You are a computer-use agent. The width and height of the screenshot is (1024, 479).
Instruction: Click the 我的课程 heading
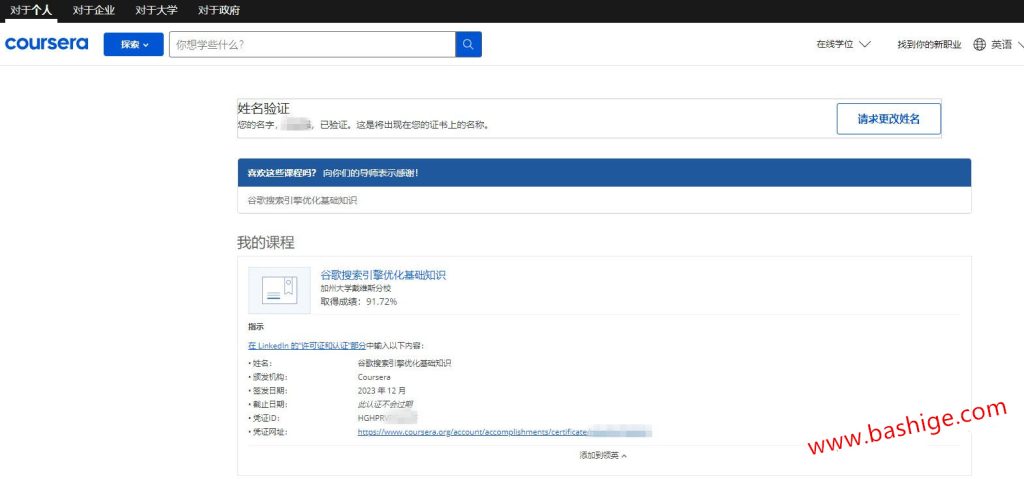pos(266,243)
